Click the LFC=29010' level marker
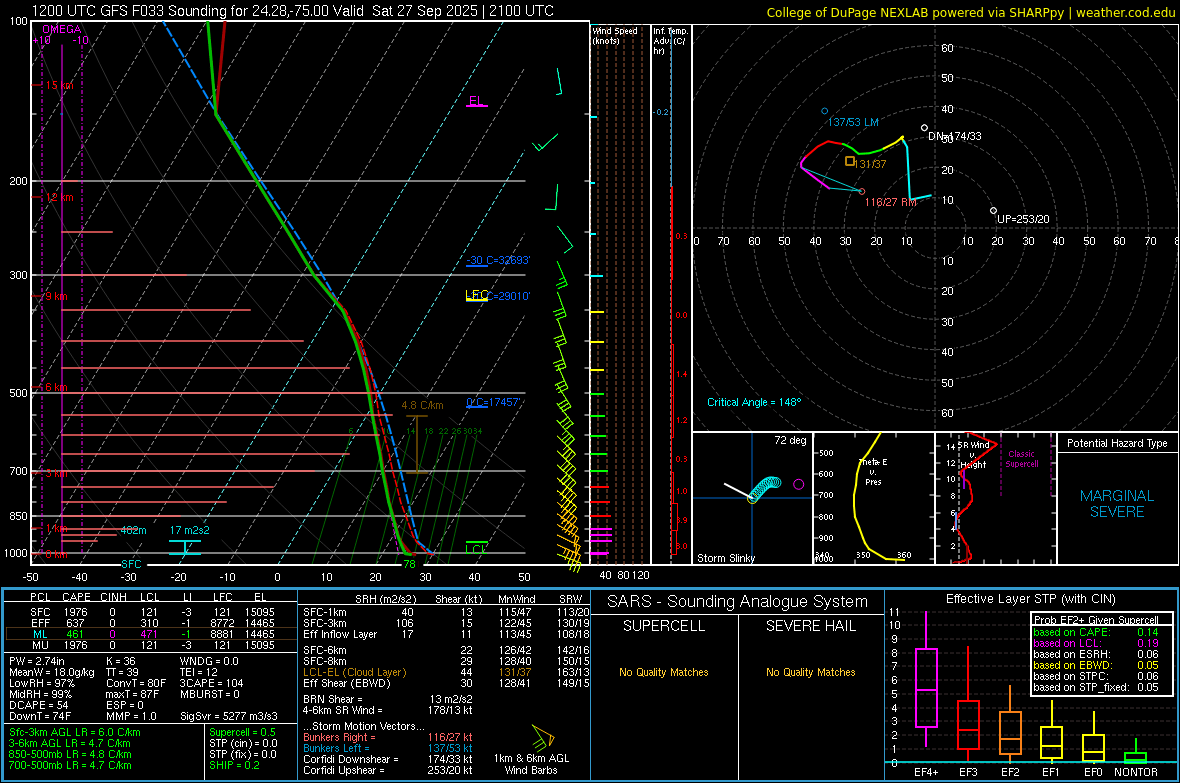Image resolution: width=1180 pixels, height=783 pixels. (x=497, y=296)
